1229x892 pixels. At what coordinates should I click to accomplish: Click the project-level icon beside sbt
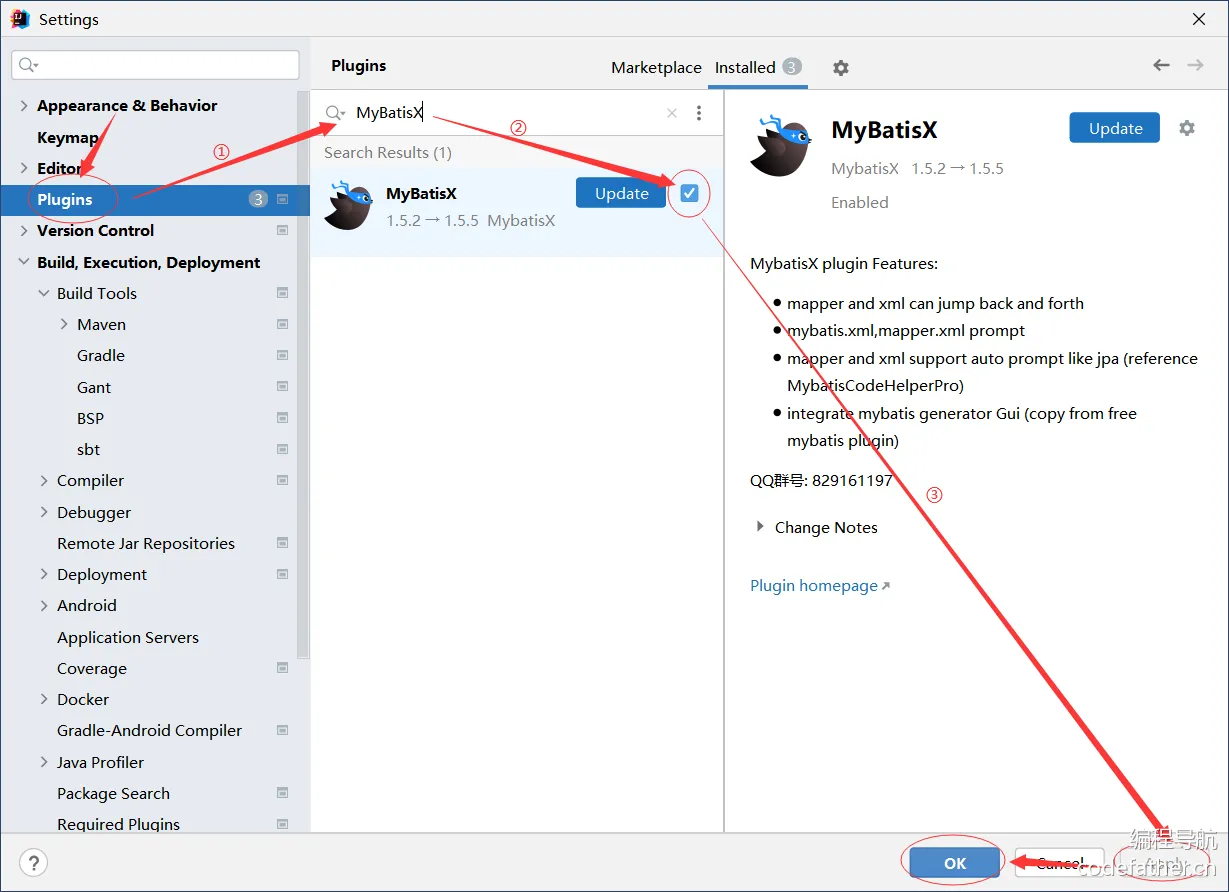click(x=282, y=449)
